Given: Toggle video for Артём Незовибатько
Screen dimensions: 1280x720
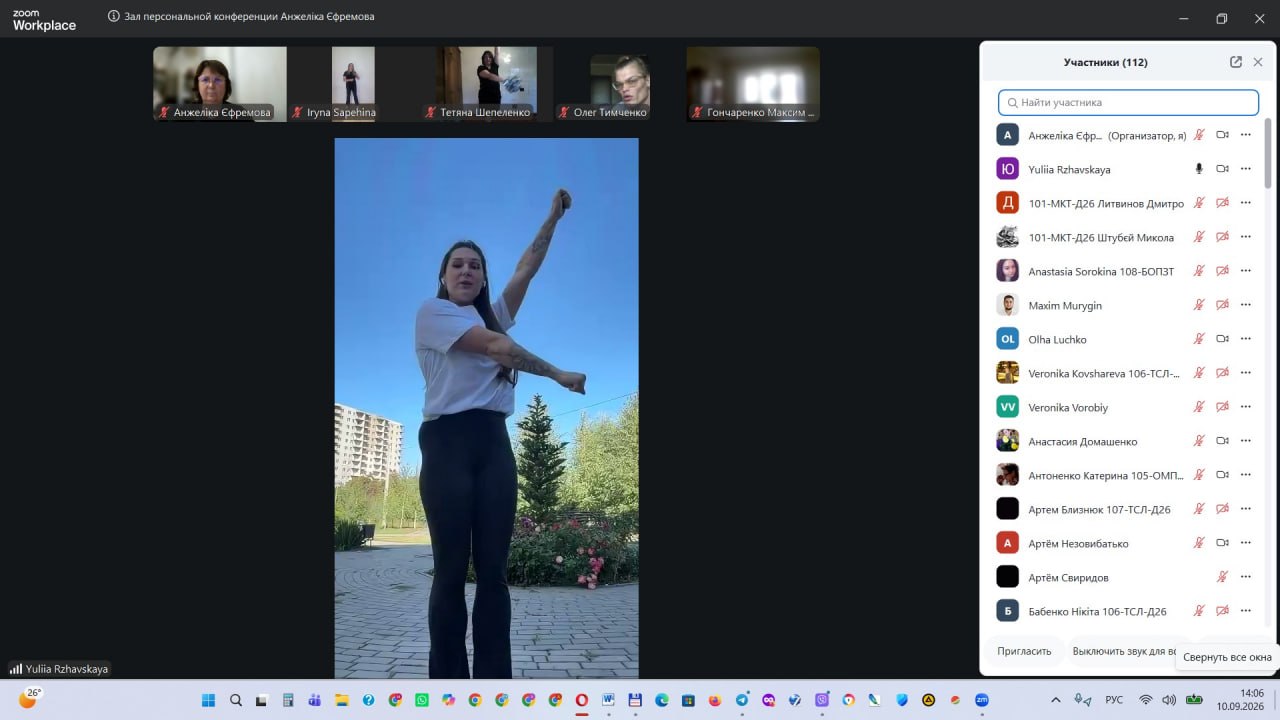Looking at the screenshot, I should tap(1222, 543).
